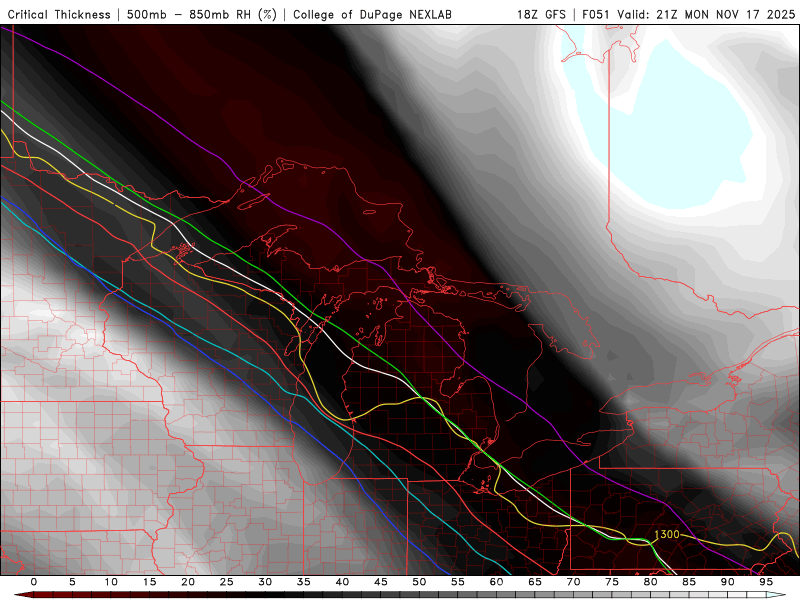Image resolution: width=800 pixels, height=600 pixels.
Task: Click the "20" value on the color scale
Action: click(188, 582)
